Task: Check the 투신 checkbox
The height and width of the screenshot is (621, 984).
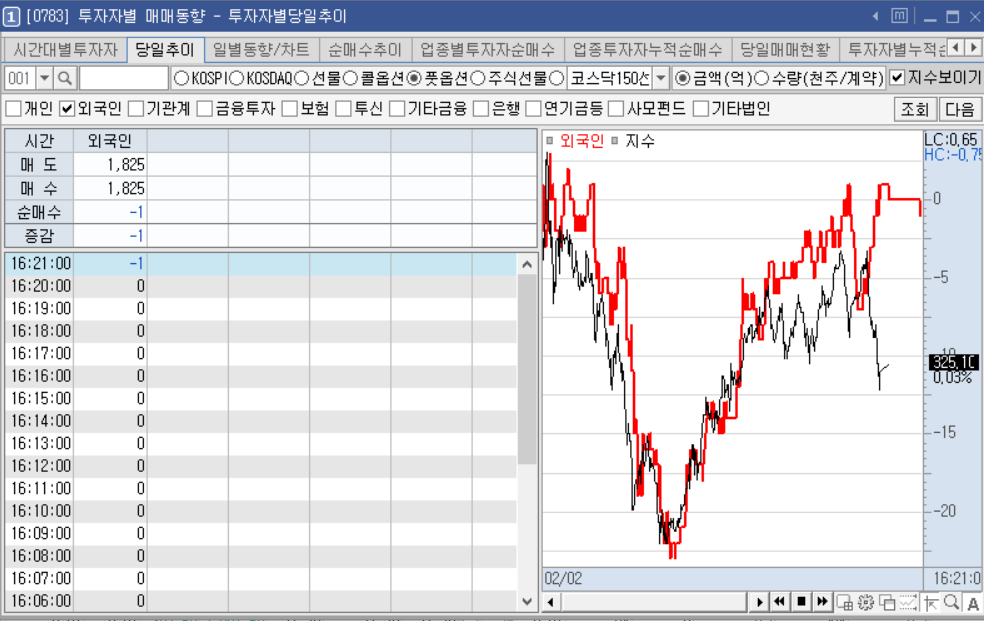Action: click(x=343, y=109)
